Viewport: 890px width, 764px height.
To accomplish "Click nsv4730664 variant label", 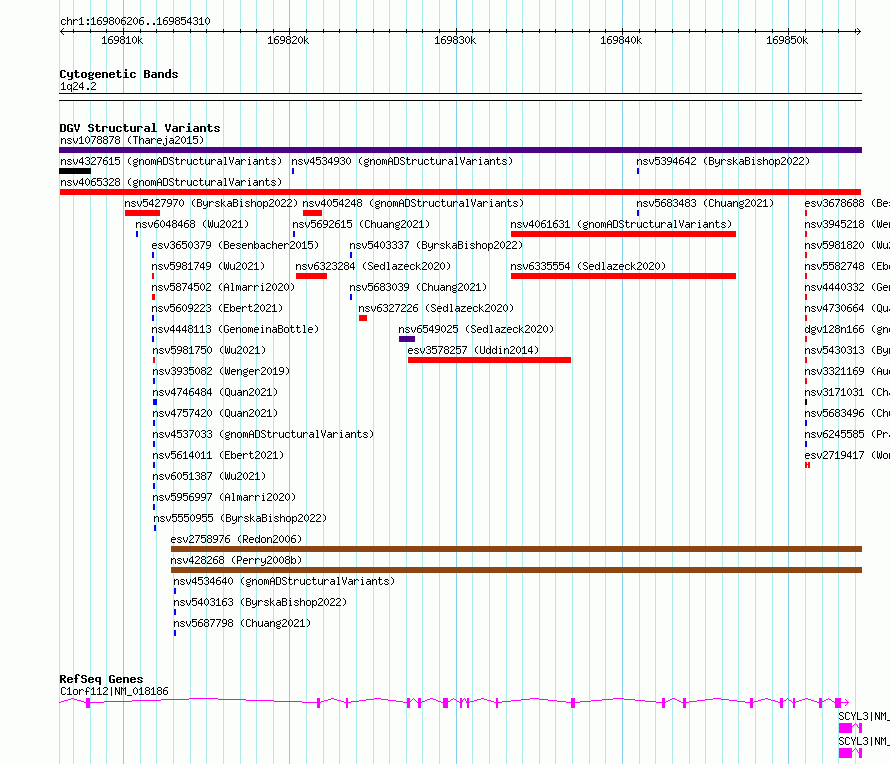I will click(847, 308).
